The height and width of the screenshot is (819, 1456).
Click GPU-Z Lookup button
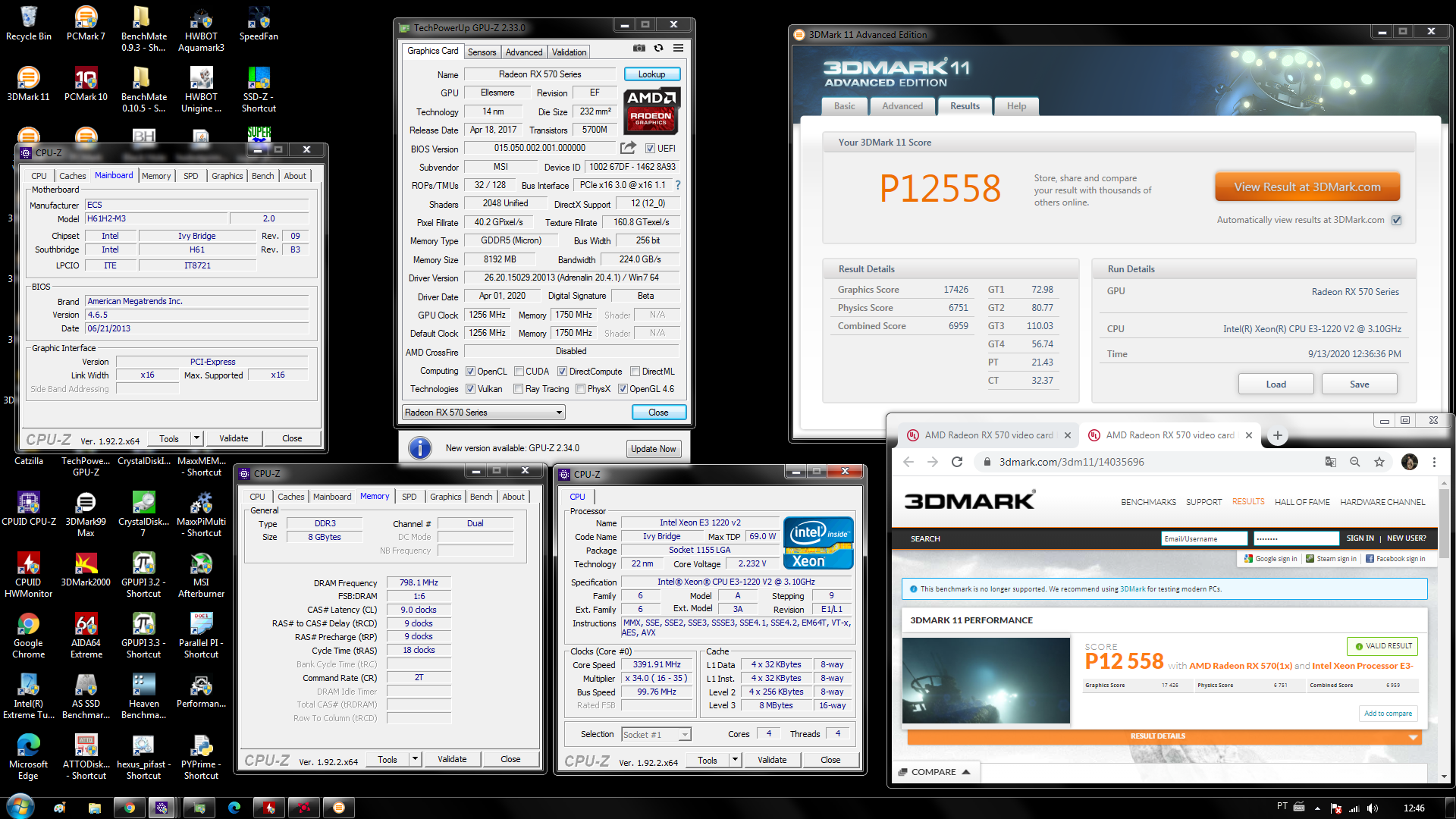pos(652,74)
